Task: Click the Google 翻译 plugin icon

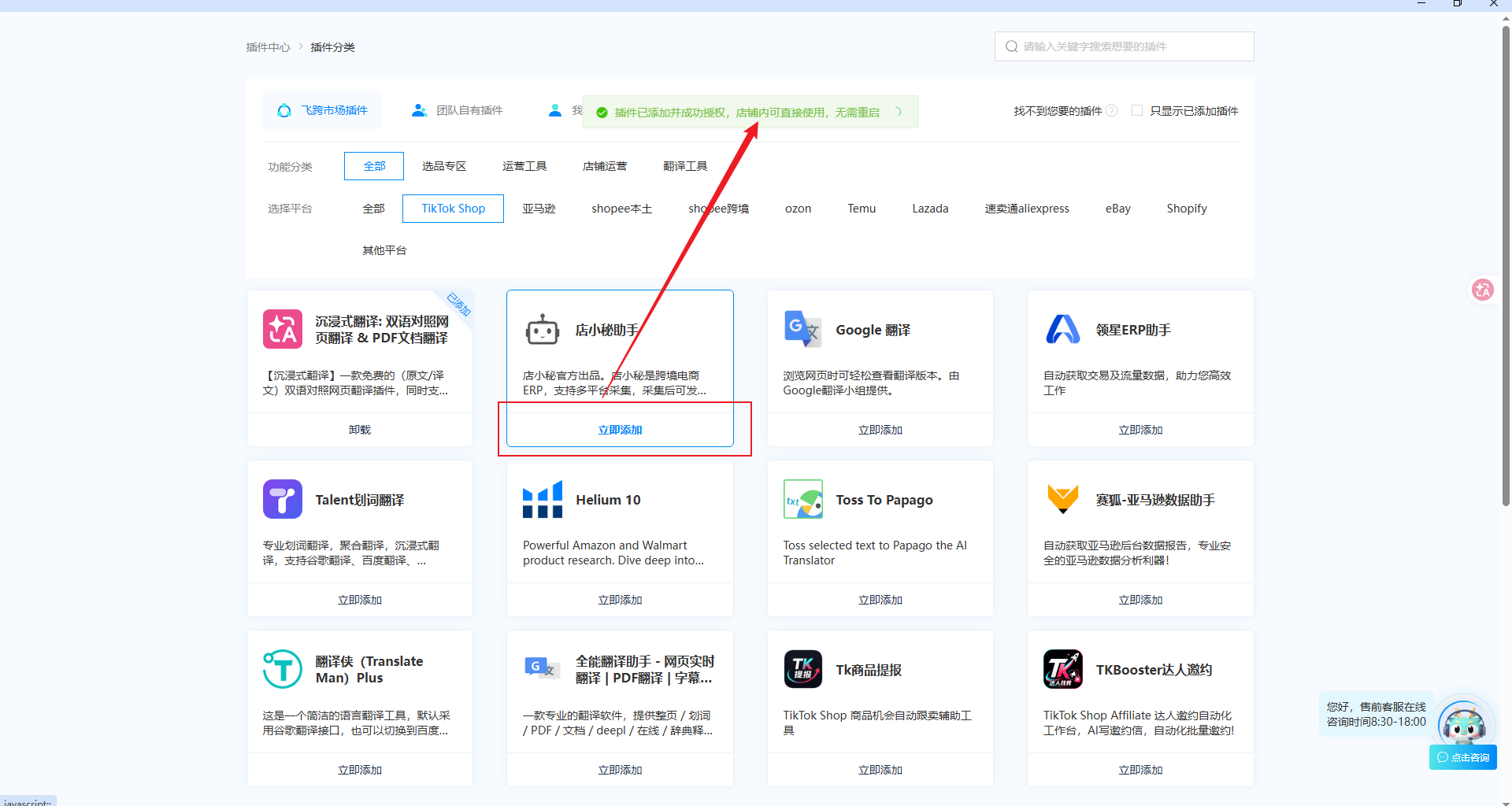Action: [802, 329]
